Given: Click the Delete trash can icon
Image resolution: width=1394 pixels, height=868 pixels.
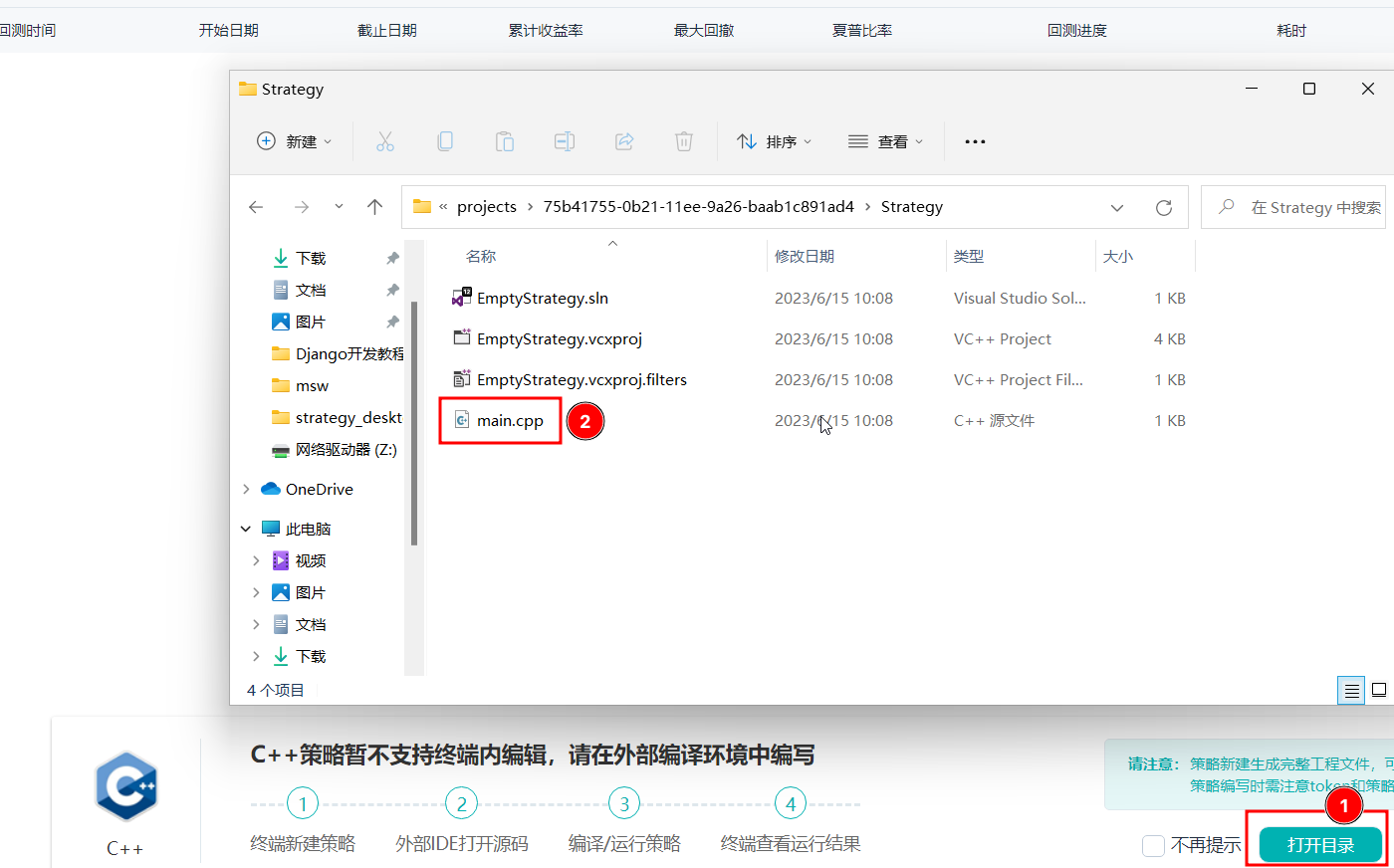Looking at the screenshot, I should coord(684,141).
